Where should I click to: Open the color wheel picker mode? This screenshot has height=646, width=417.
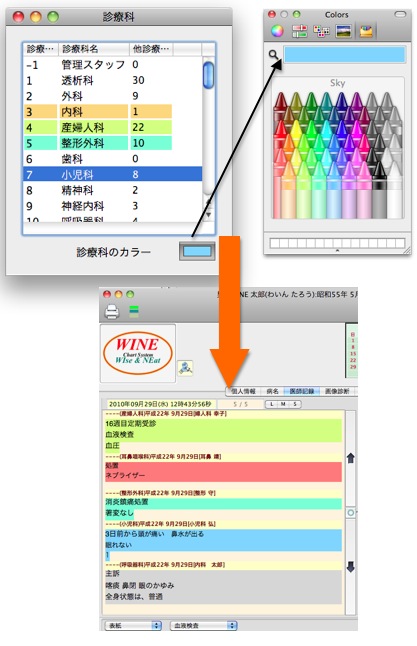277,31
